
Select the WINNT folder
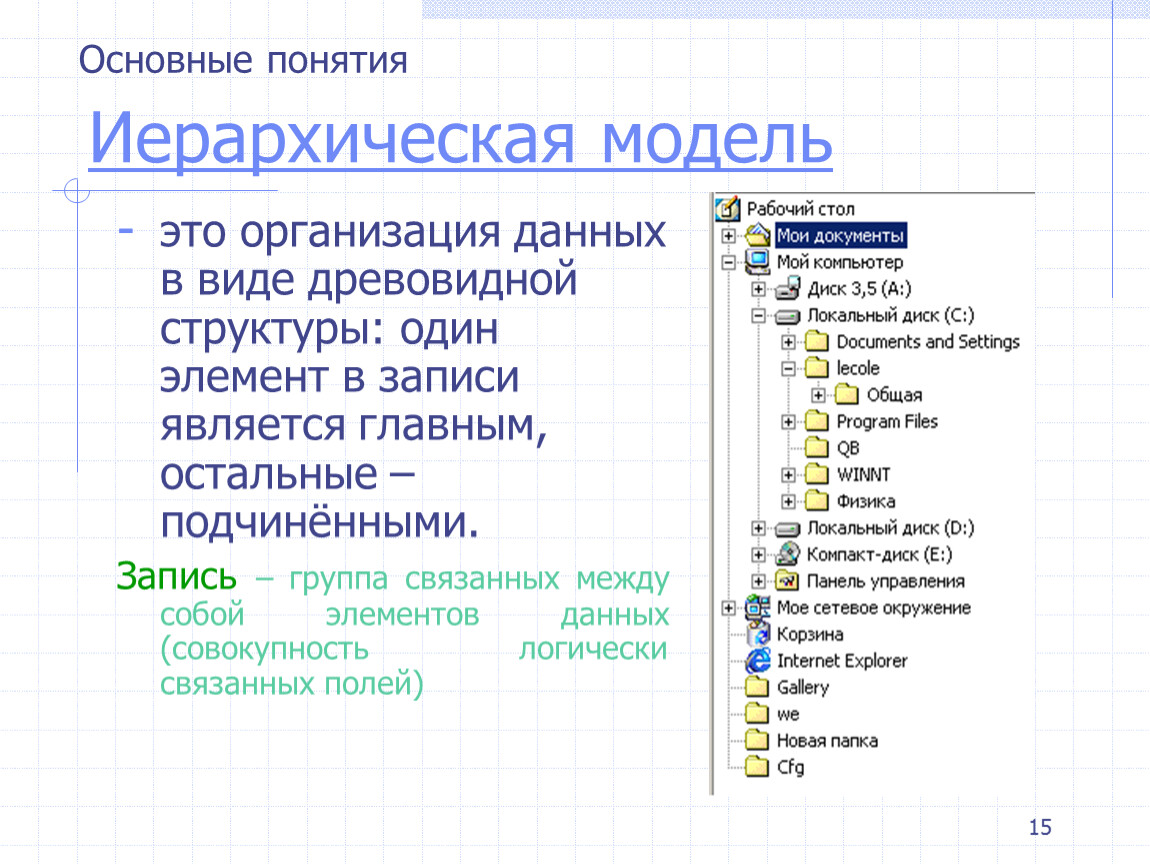(862, 474)
